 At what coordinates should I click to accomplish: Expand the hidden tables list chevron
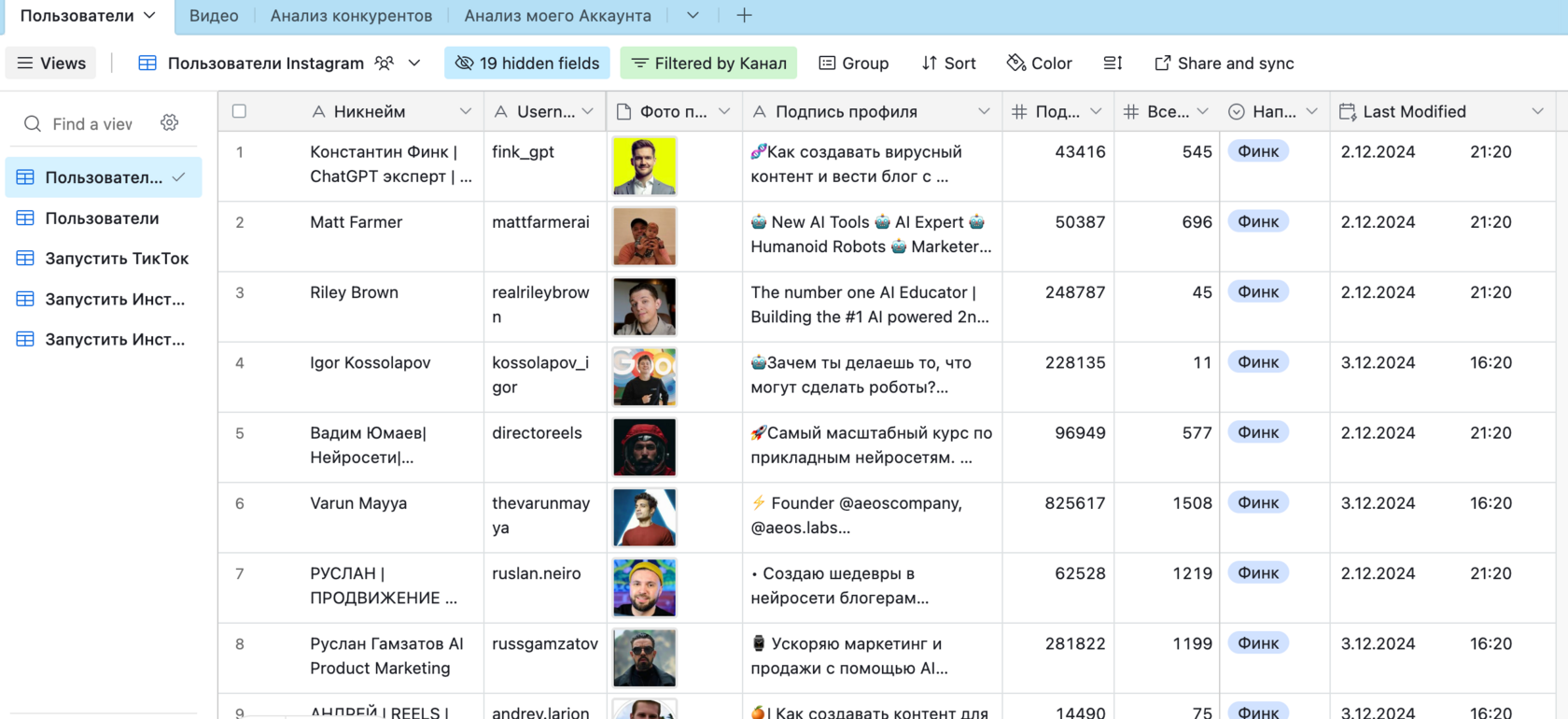693,16
